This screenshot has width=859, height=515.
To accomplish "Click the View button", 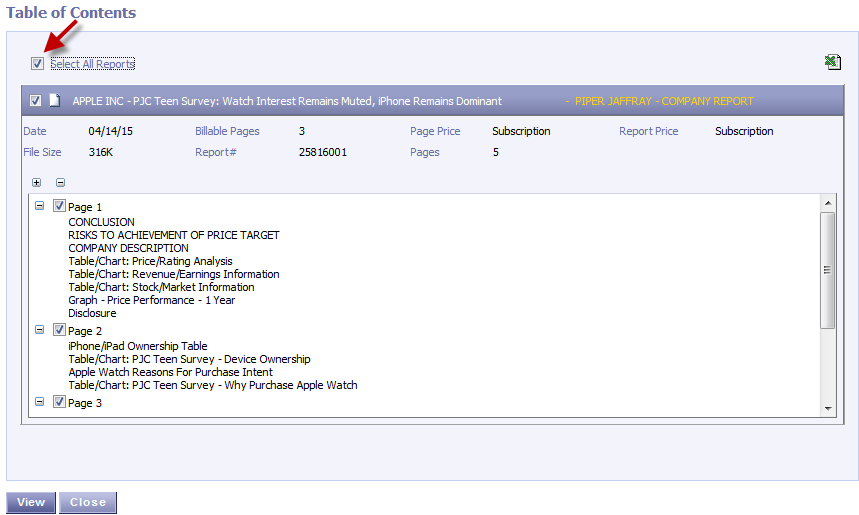I will click(31, 502).
